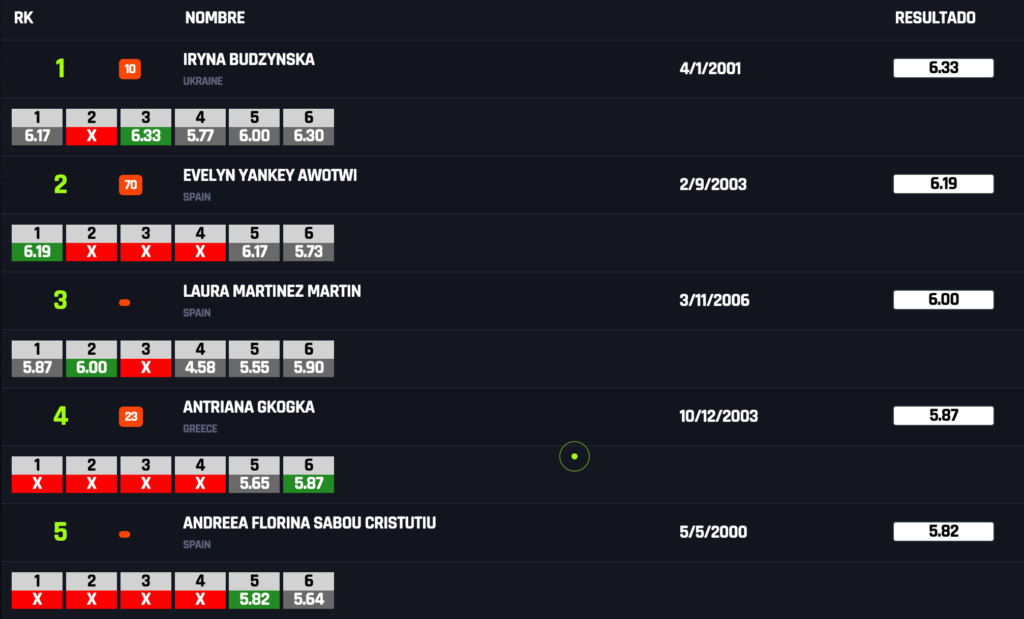Click the 5.82 result box for Andreea
This screenshot has width=1024, height=619.
tap(943, 532)
